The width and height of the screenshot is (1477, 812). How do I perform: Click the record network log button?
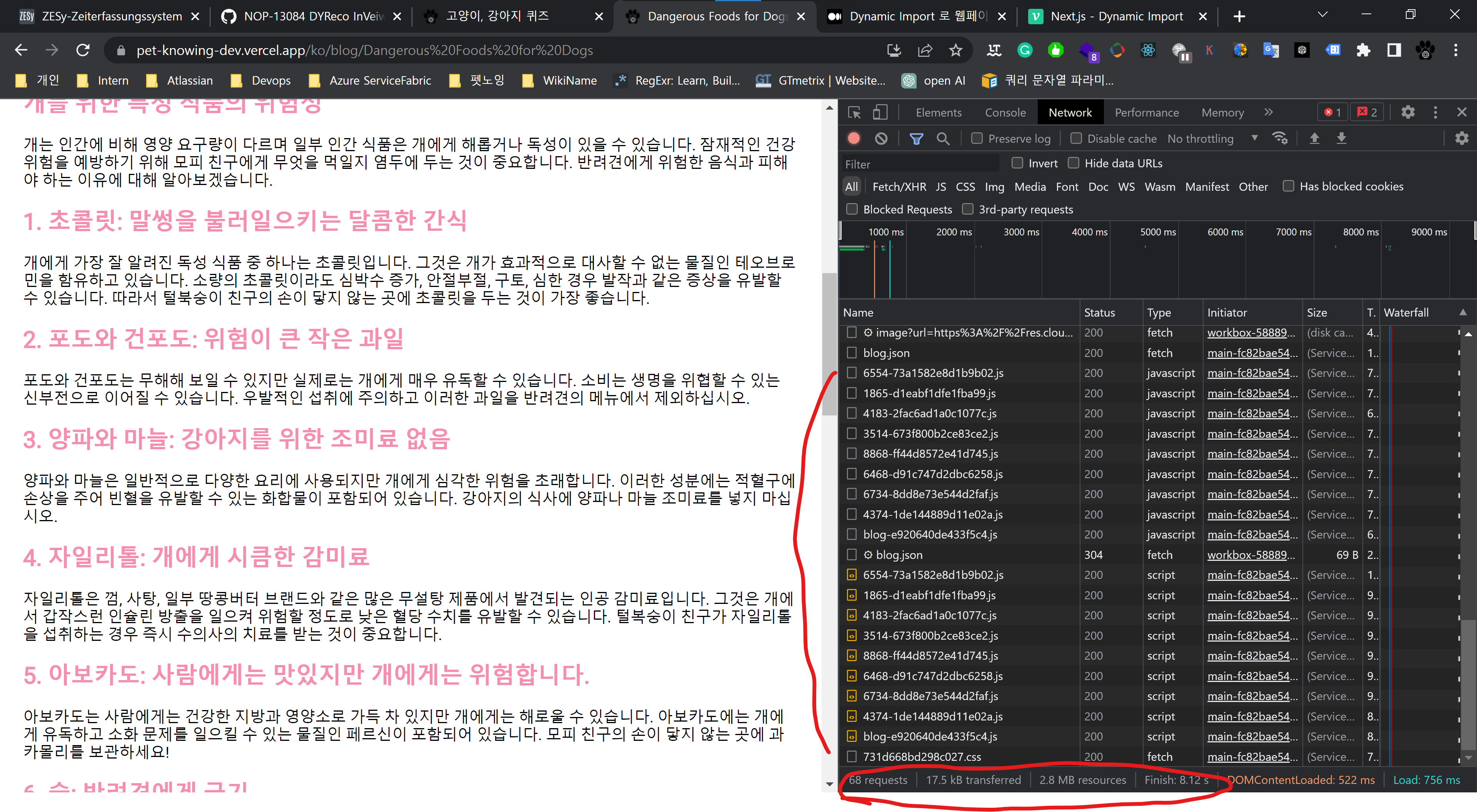[x=854, y=138]
